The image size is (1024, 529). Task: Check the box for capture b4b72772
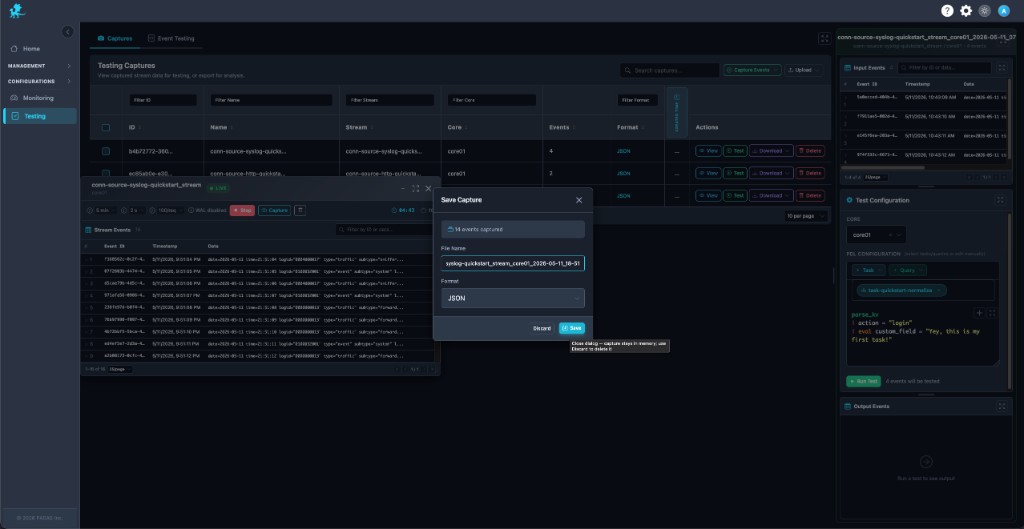(x=106, y=152)
